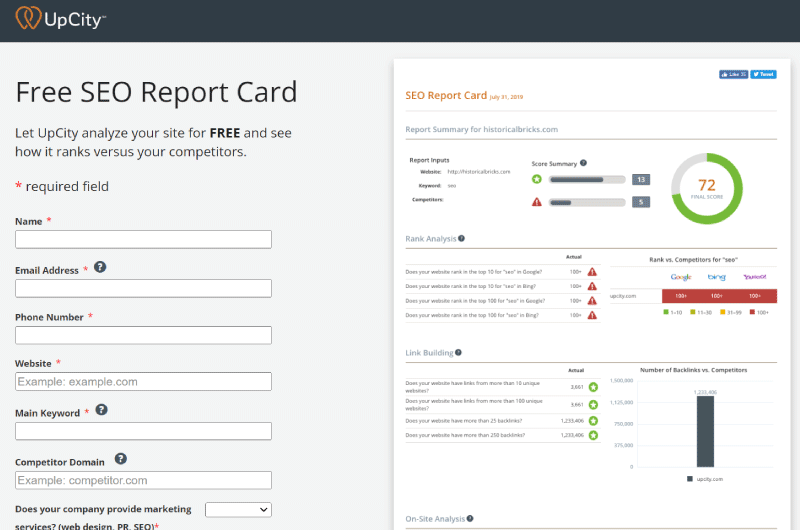Click the 'On-Site Analysis' heading

tap(435, 519)
